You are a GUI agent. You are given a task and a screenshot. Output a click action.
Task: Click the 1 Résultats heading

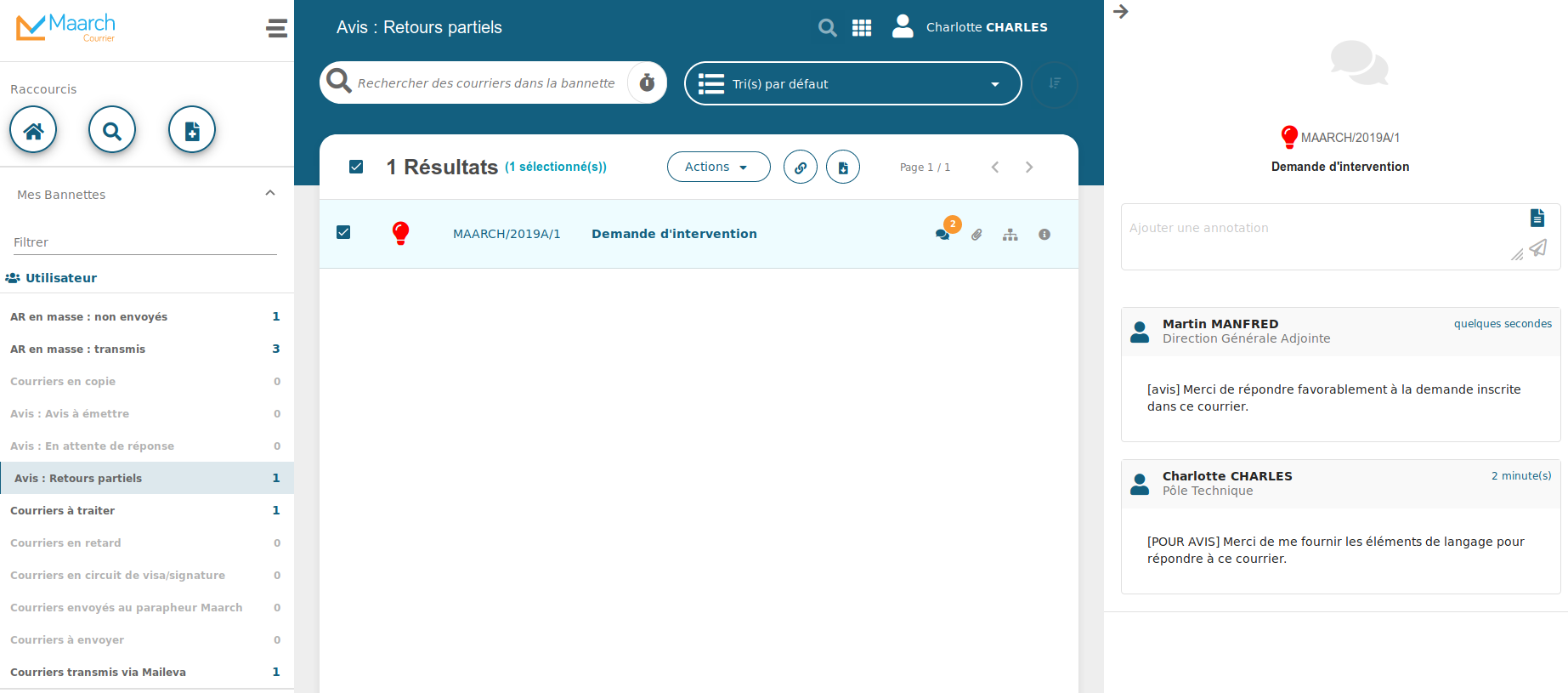click(x=442, y=167)
